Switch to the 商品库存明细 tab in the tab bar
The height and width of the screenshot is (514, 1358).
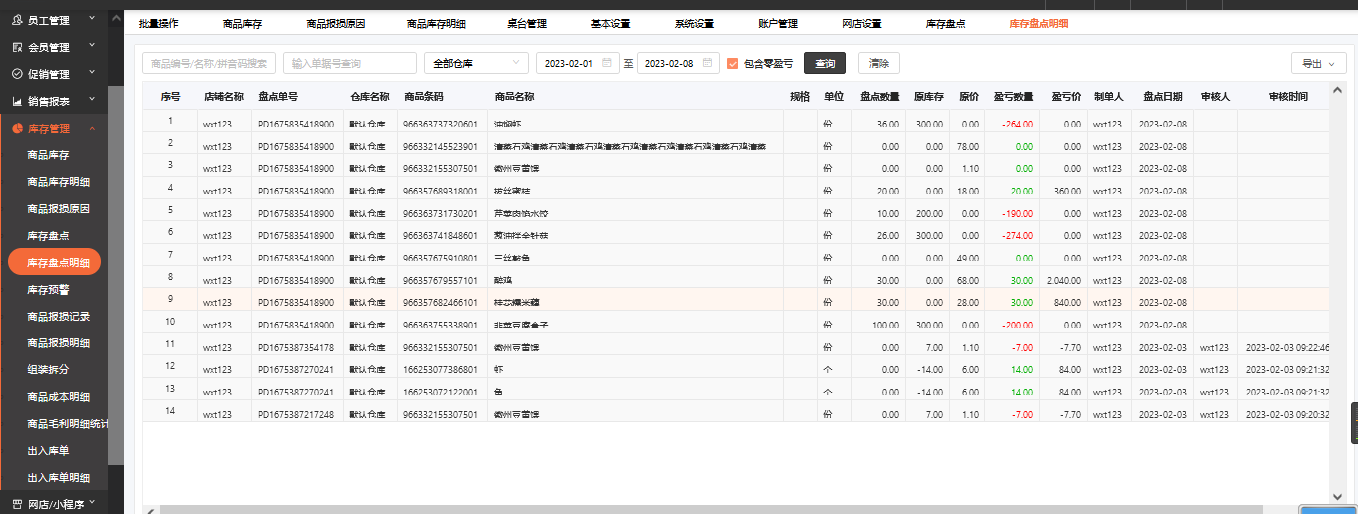[436, 23]
